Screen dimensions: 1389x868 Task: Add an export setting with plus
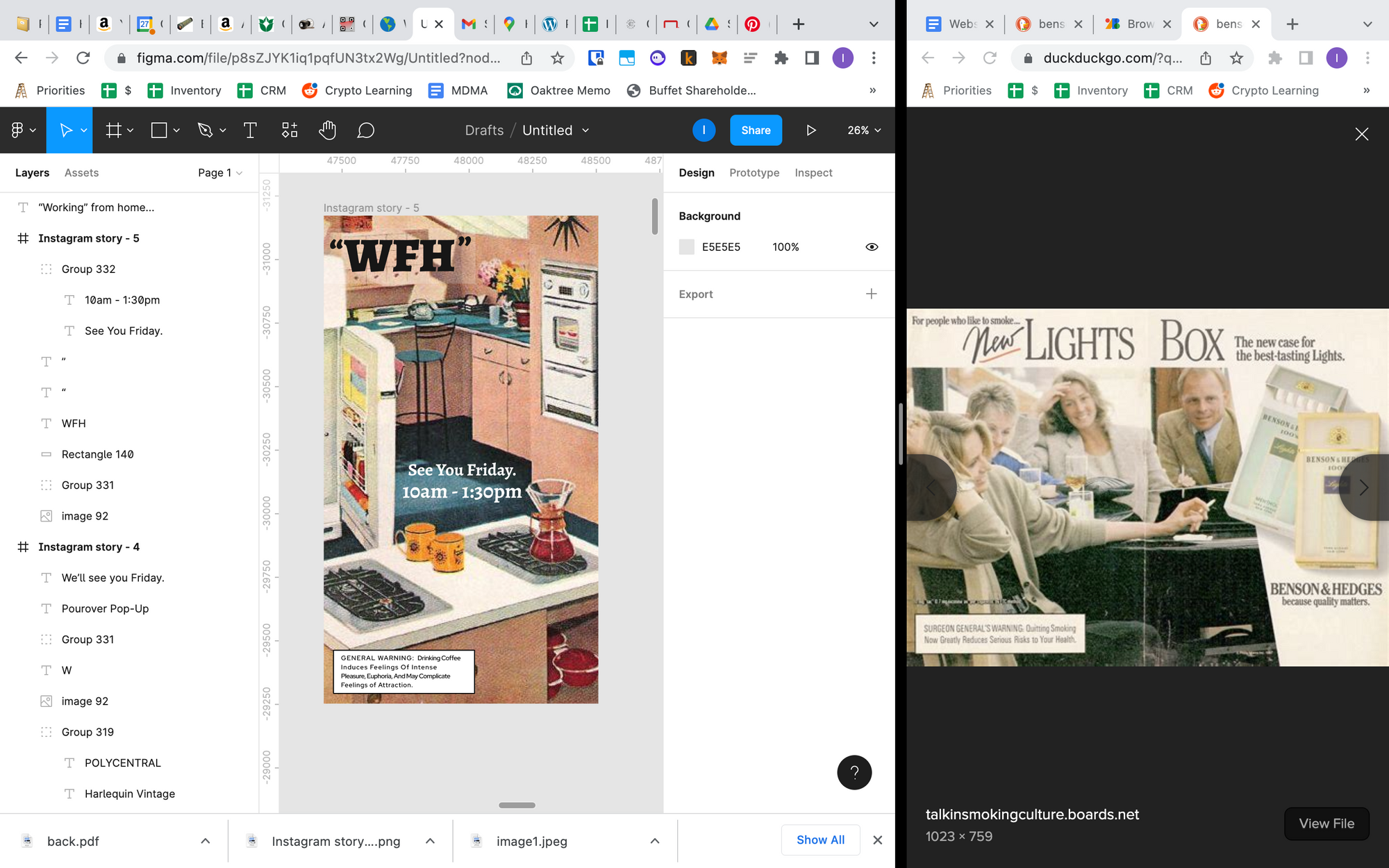pos(871,294)
